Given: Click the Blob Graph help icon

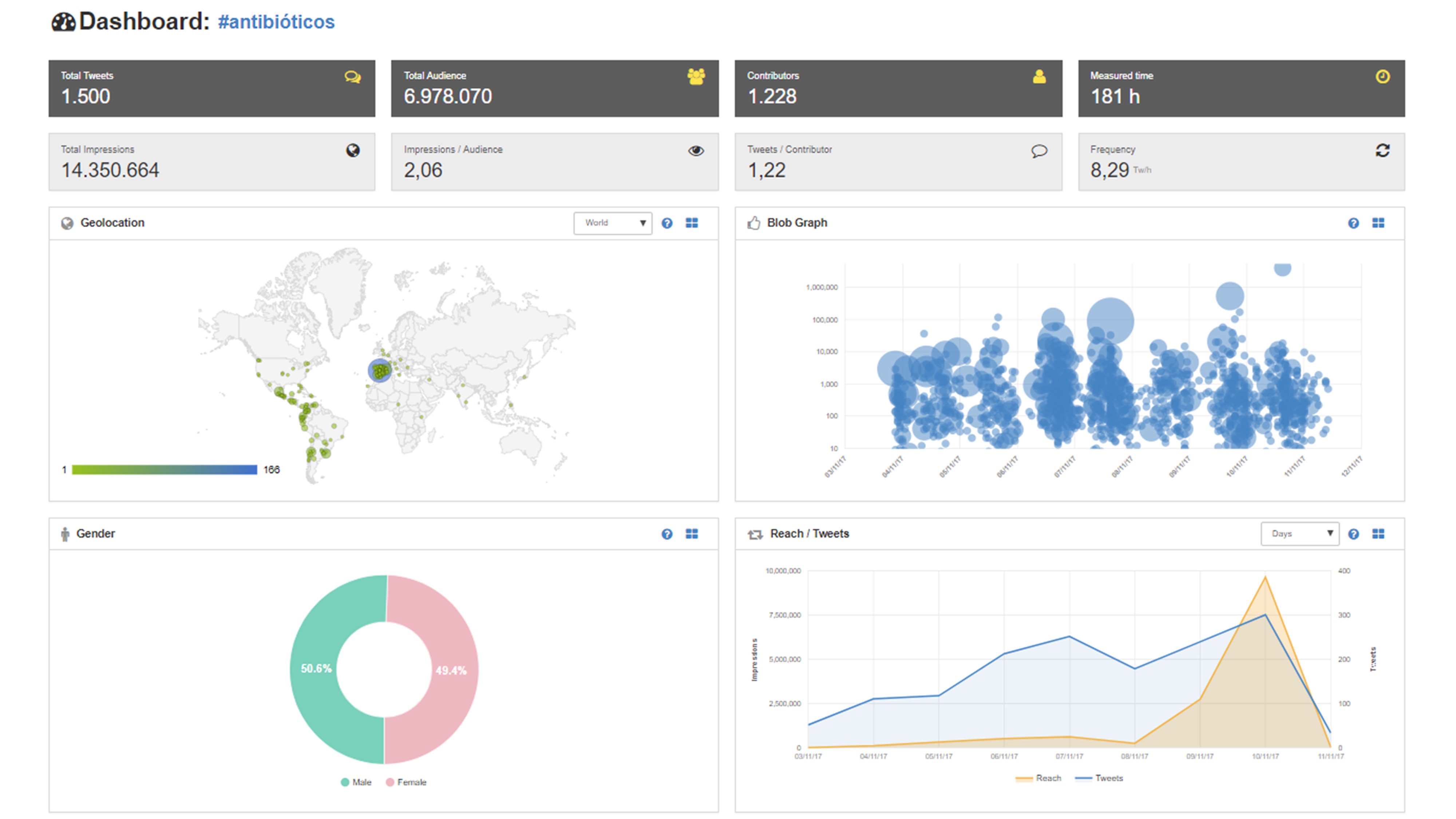Looking at the screenshot, I should (x=1353, y=223).
